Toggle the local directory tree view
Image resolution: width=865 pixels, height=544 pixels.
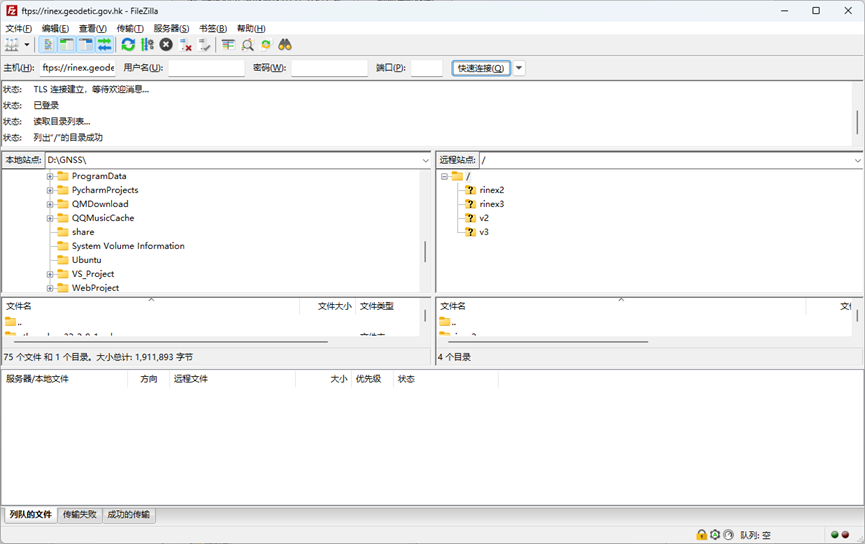click(x=67, y=45)
